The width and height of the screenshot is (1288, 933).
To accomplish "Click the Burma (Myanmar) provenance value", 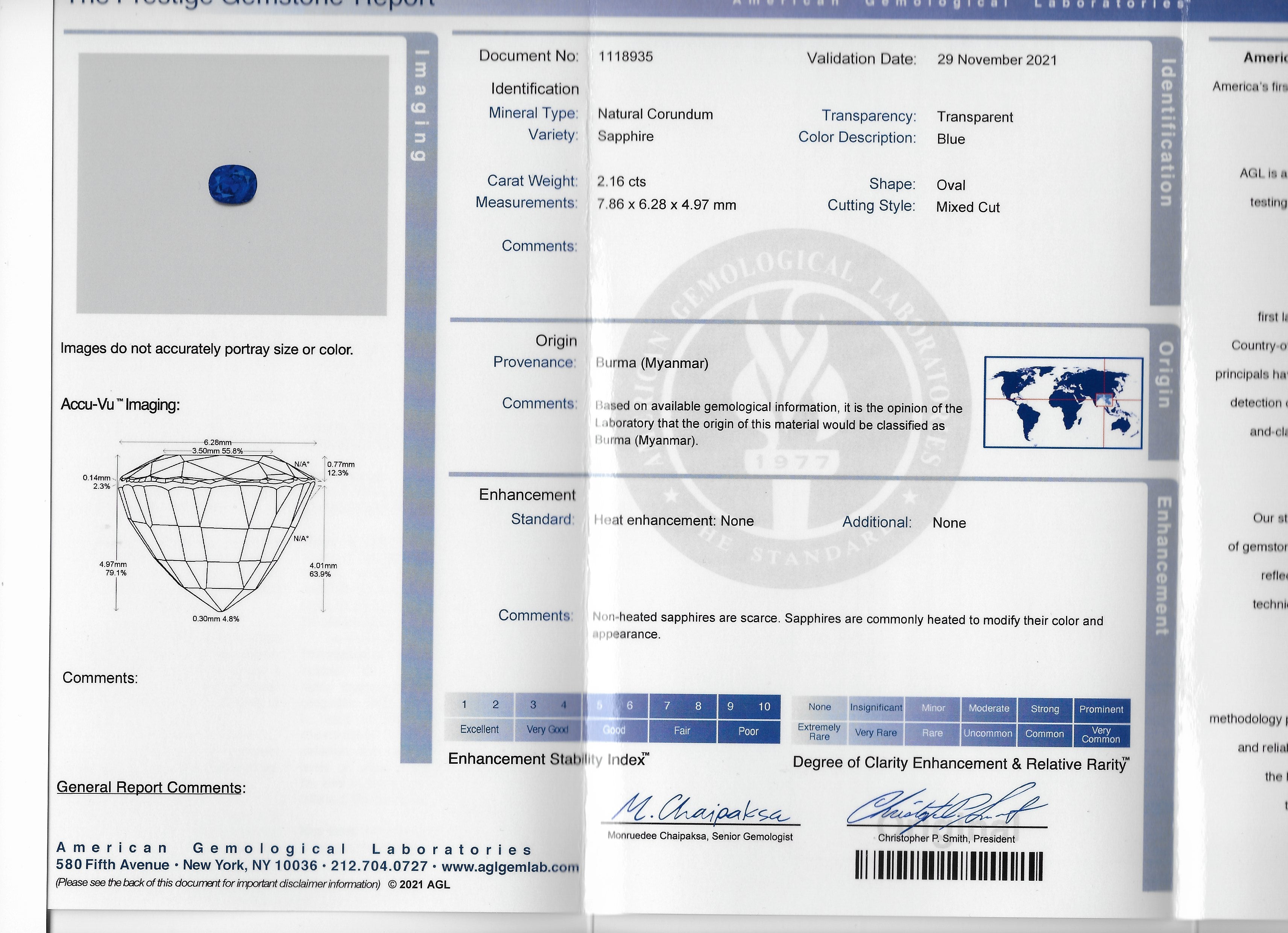I will pyautogui.click(x=652, y=363).
